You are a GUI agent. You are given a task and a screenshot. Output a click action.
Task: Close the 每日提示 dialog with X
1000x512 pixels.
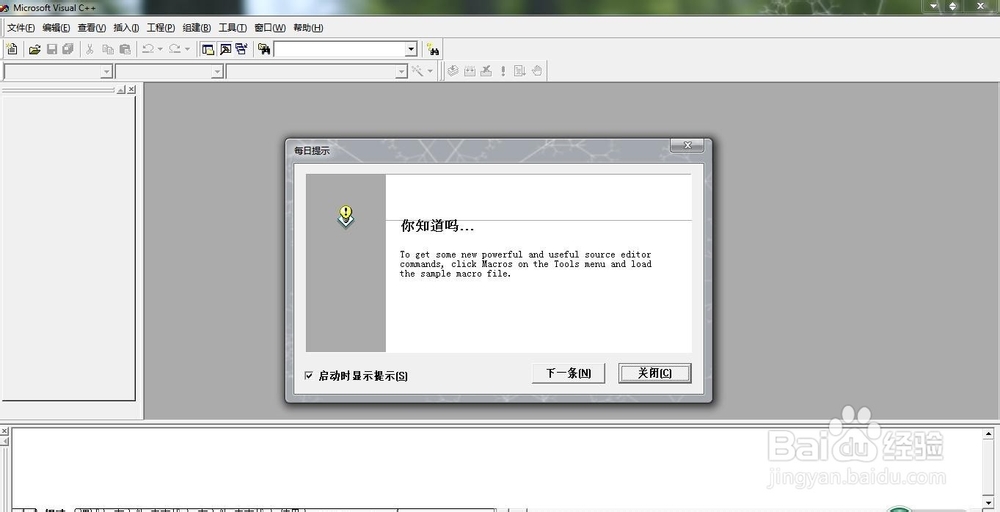click(687, 145)
